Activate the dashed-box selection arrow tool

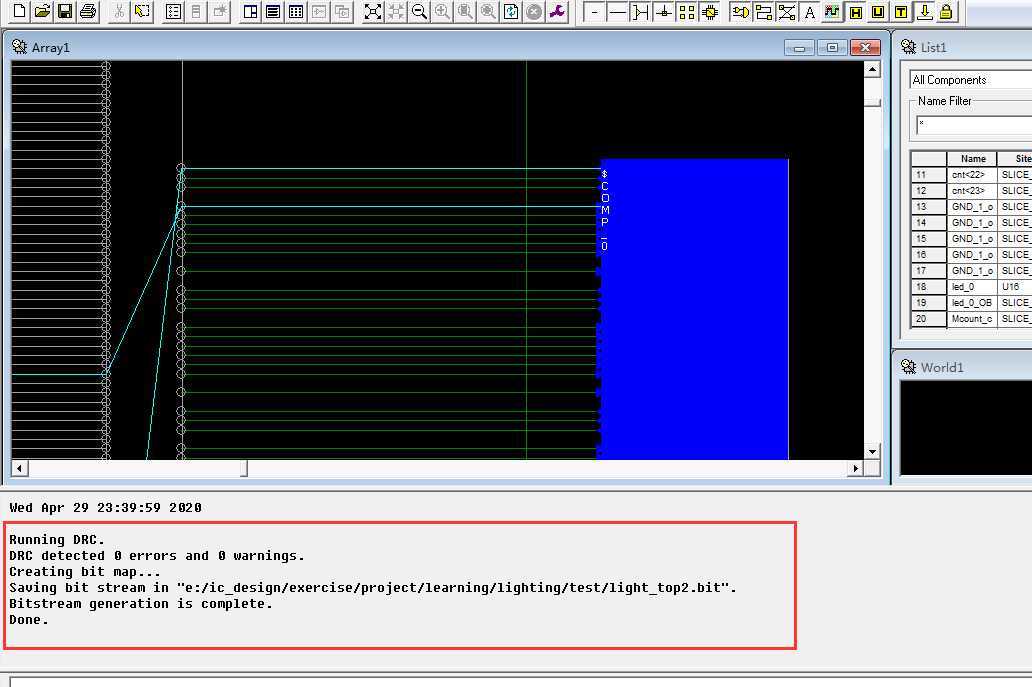pos(142,11)
